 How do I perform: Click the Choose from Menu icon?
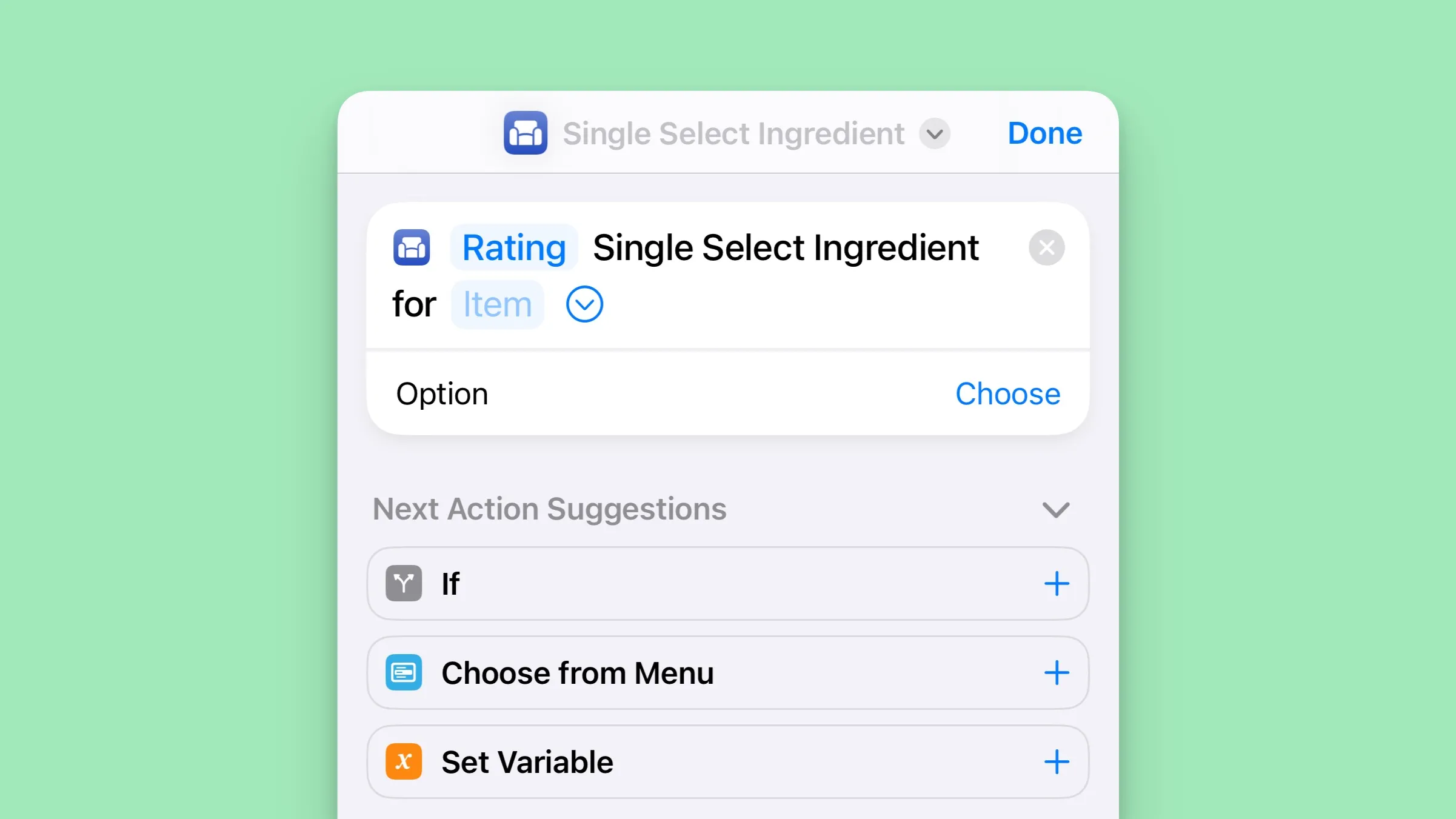pos(404,672)
